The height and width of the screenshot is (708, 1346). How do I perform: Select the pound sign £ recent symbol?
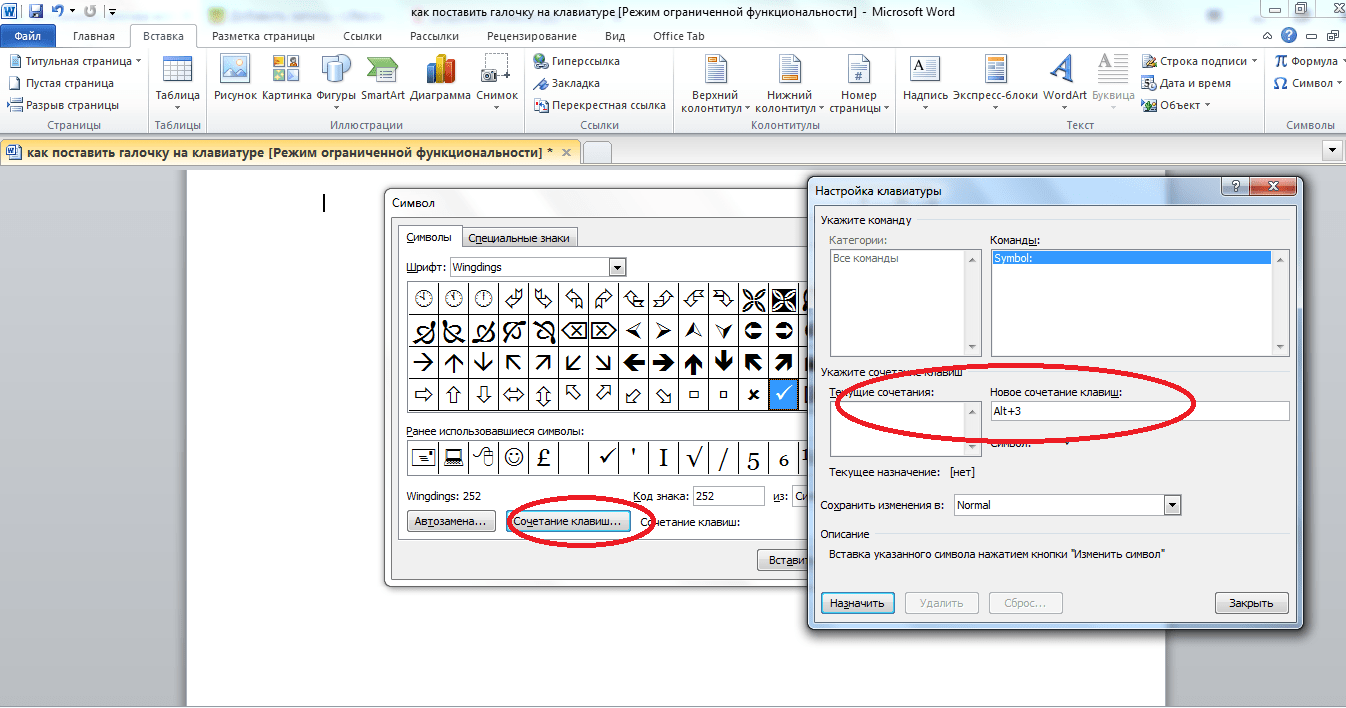[544, 458]
